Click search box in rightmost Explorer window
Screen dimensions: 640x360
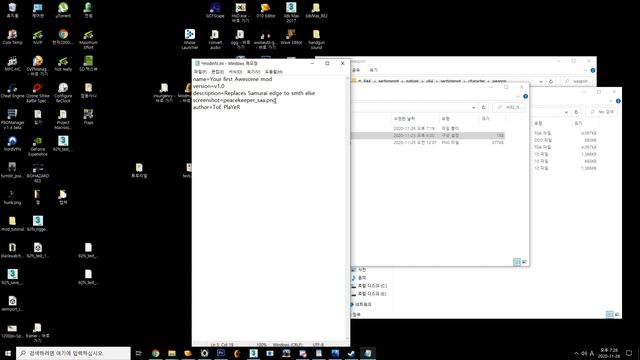(x=602, y=112)
